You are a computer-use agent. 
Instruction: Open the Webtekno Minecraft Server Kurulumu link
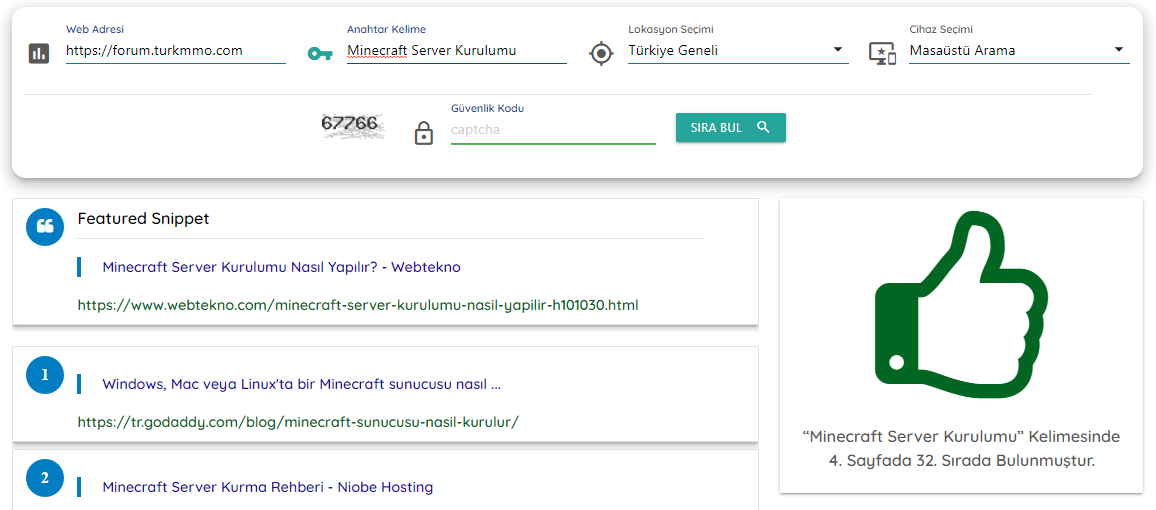point(282,267)
